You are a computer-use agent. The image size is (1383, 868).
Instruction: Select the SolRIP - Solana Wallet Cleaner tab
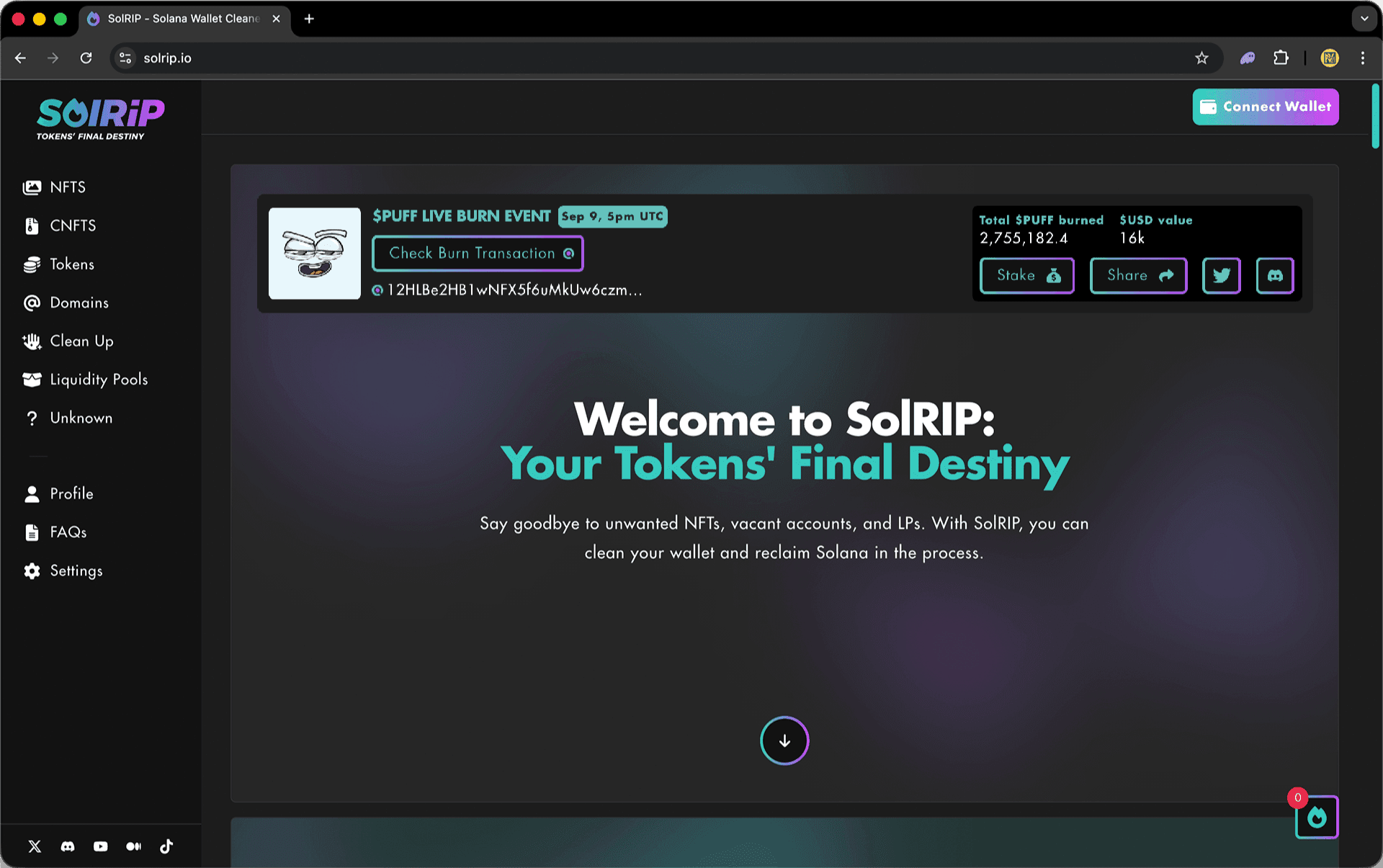coord(184,19)
